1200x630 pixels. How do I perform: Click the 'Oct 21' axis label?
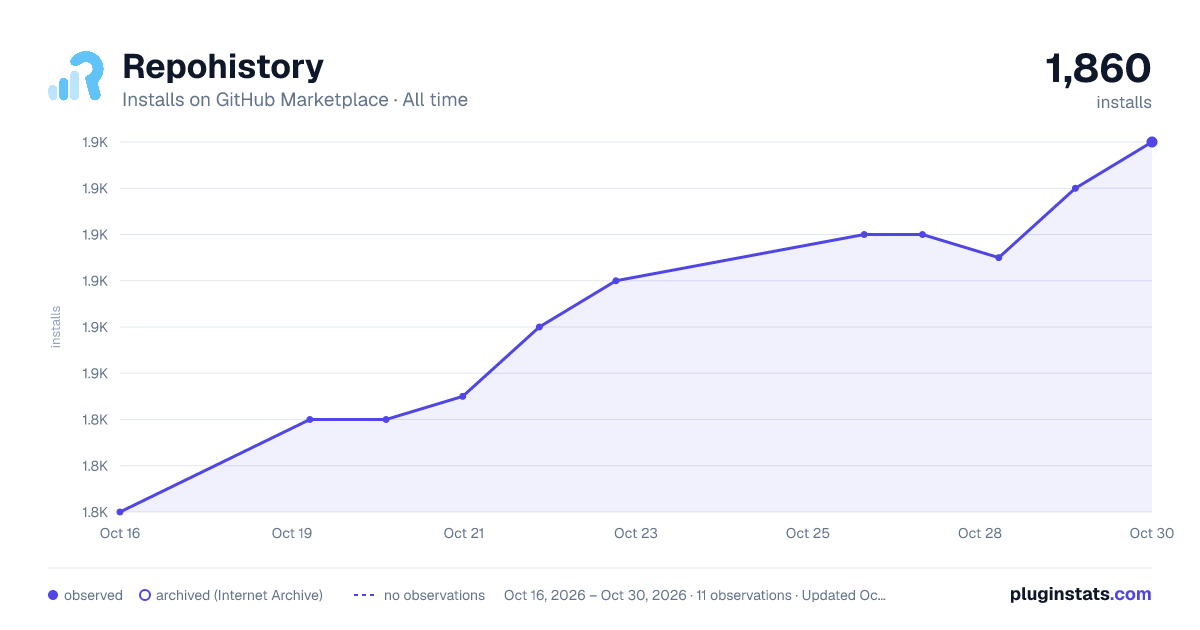tap(464, 534)
